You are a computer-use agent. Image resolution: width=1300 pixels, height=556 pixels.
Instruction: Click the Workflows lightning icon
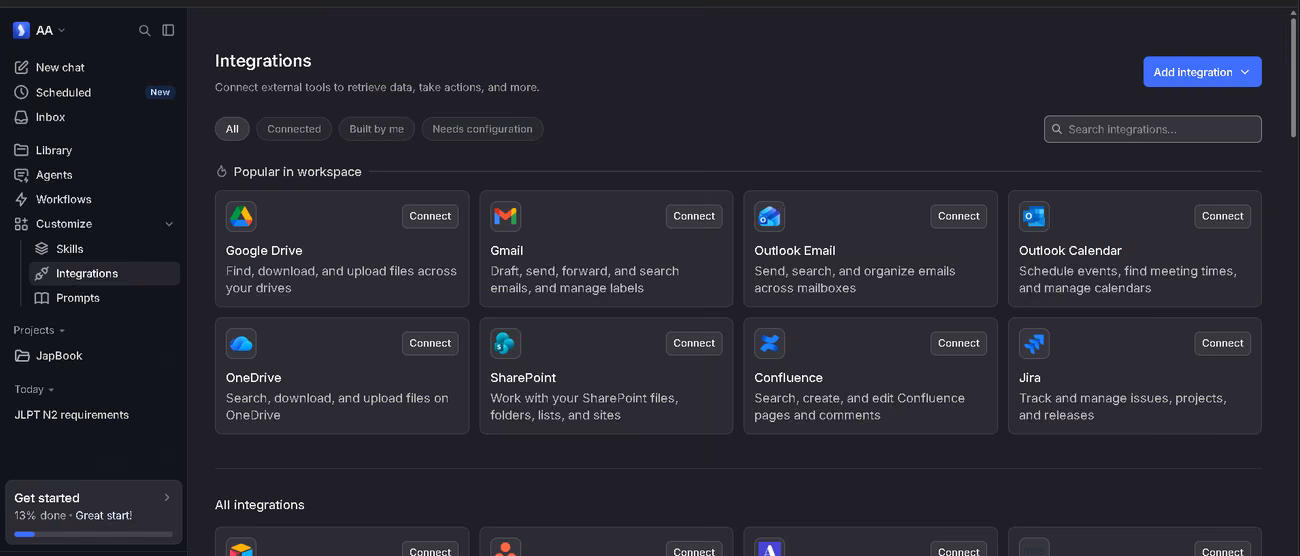(x=21, y=199)
